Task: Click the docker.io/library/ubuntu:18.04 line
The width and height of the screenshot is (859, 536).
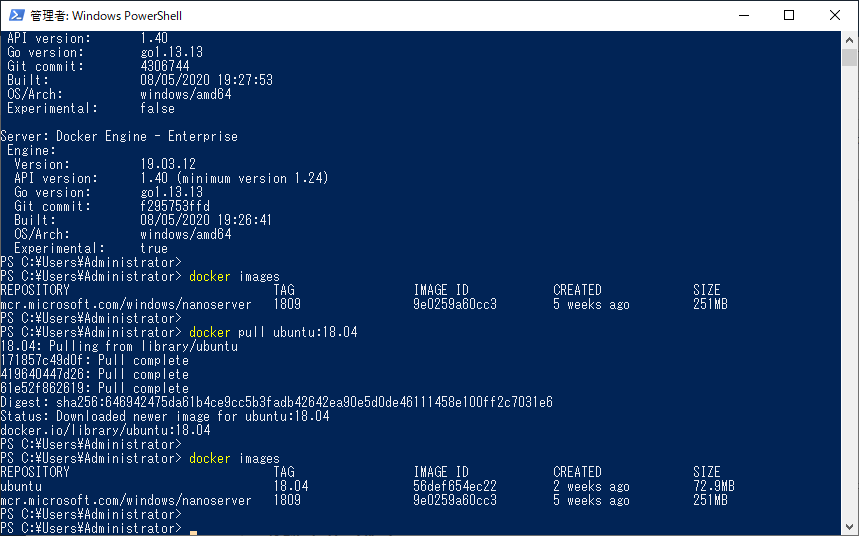Action: click(106, 430)
